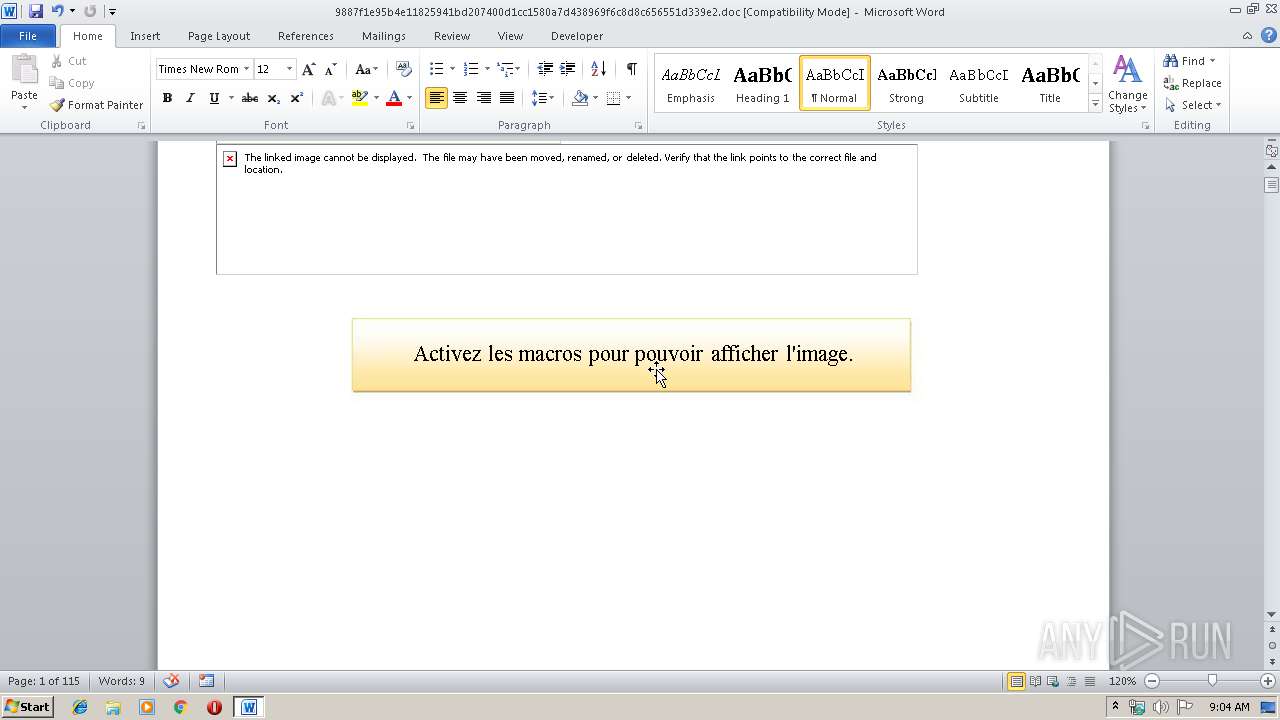The height and width of the screenshot is (720, 1280).
Task: Click Copy button
Action: 72,83
